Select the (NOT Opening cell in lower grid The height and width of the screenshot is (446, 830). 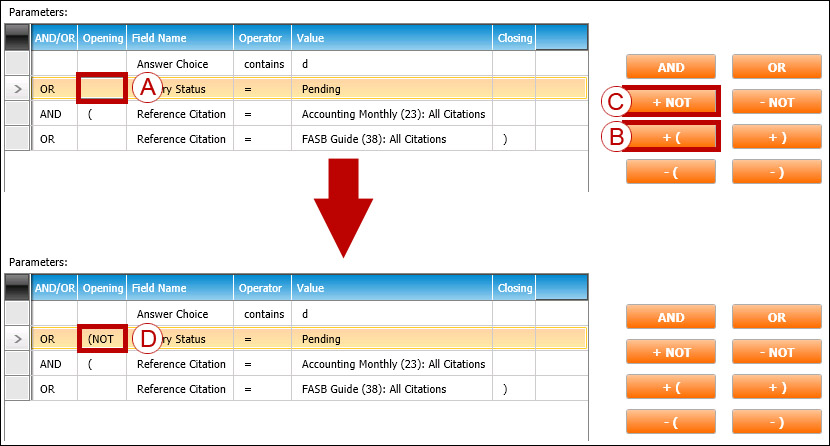102,339
